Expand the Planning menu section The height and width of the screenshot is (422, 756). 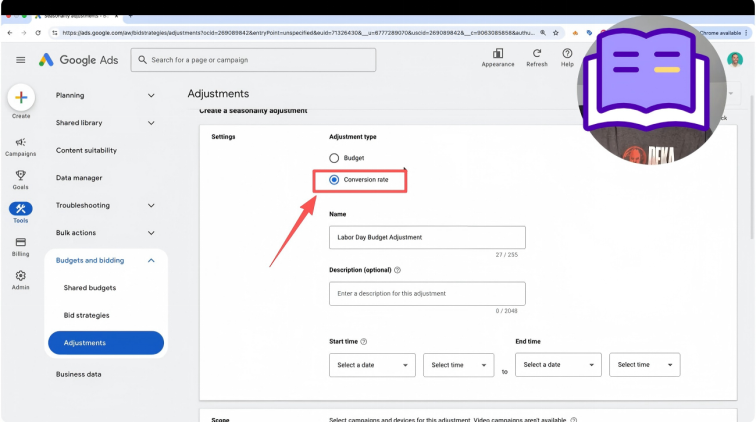click(151, 95)
